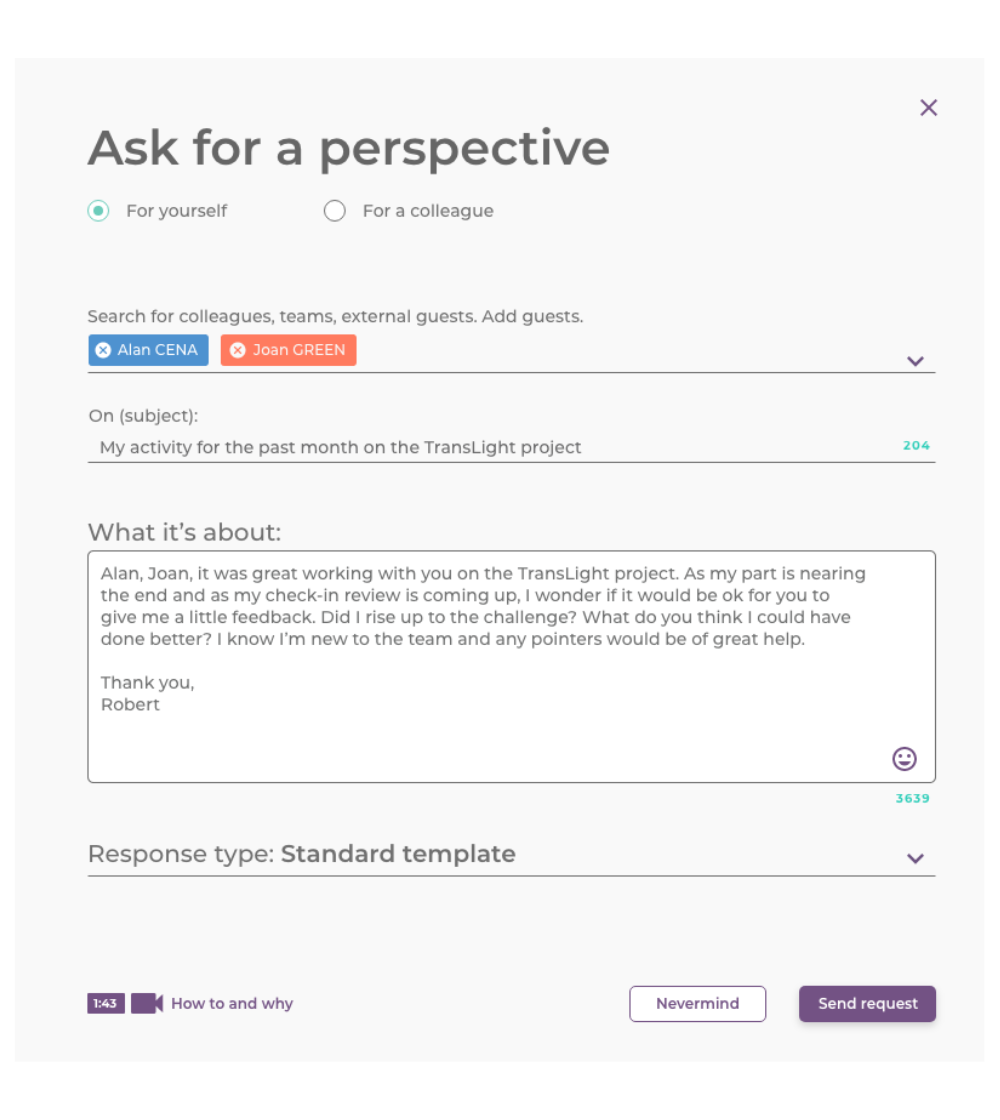Viewport: 1000px width, 1120px height.
Task: Select the Joan GREEN recipient chip
Action: coord(295,350)
